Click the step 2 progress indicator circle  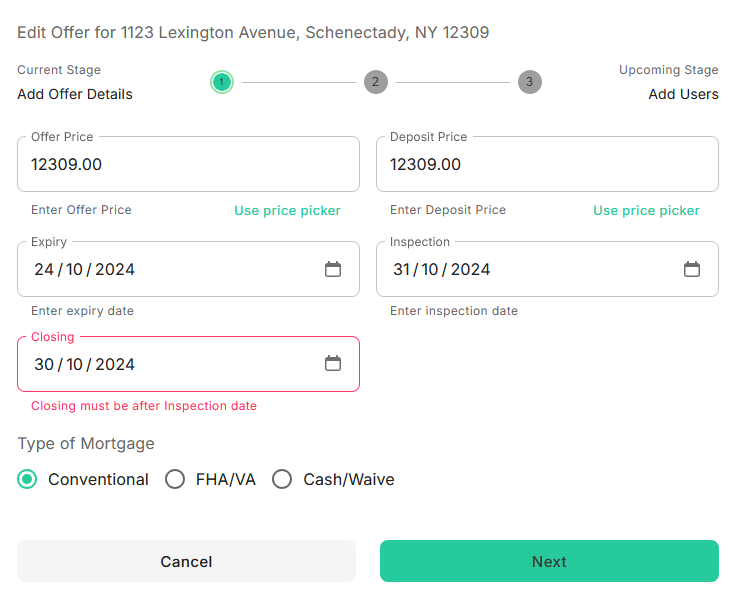coord(376,82)
